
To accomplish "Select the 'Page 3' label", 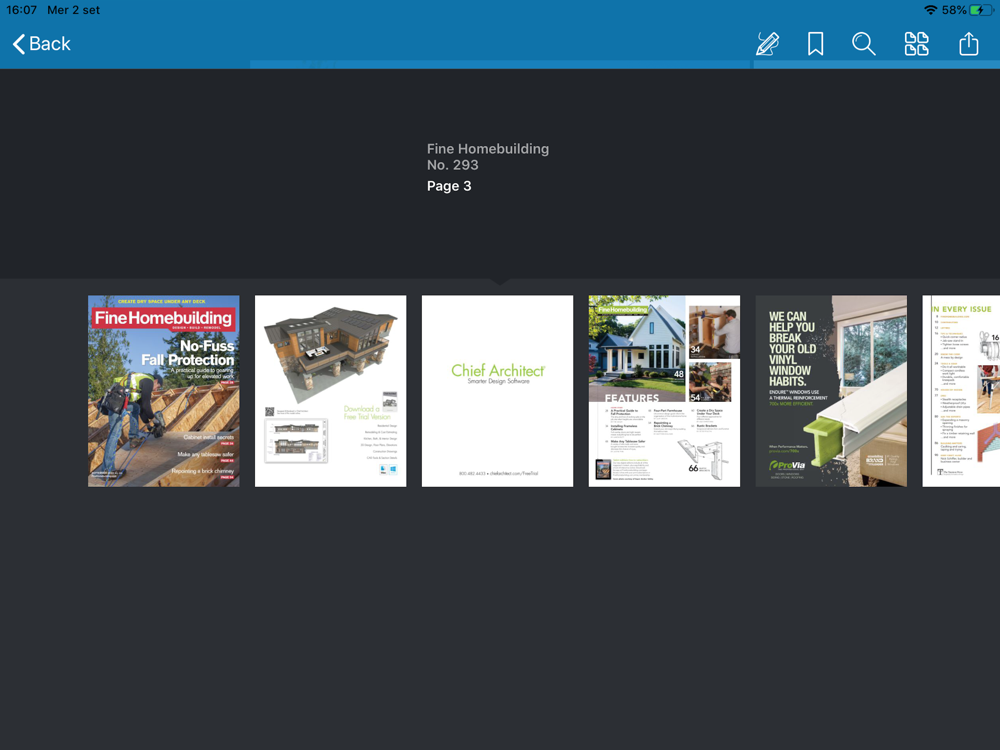I will pyautogui.click(x=449, y=186).
